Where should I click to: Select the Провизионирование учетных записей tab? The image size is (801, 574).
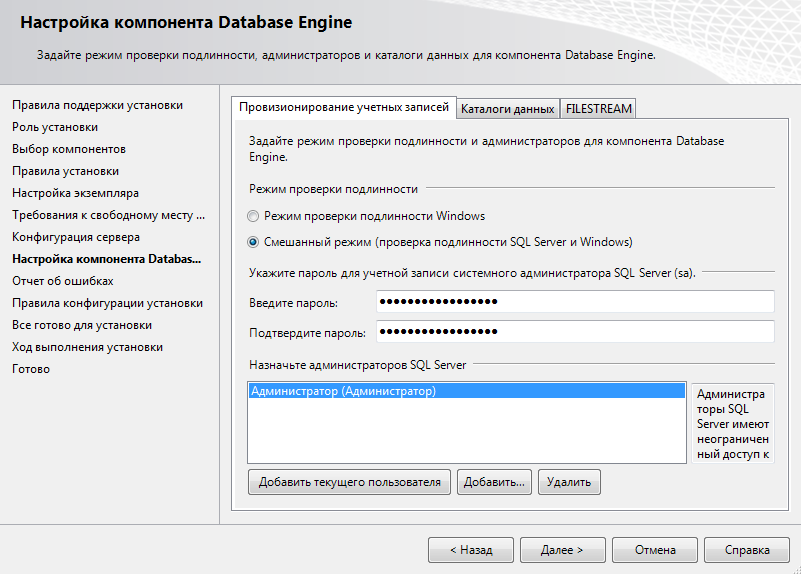pyautogui.click(x=343, y=107)
